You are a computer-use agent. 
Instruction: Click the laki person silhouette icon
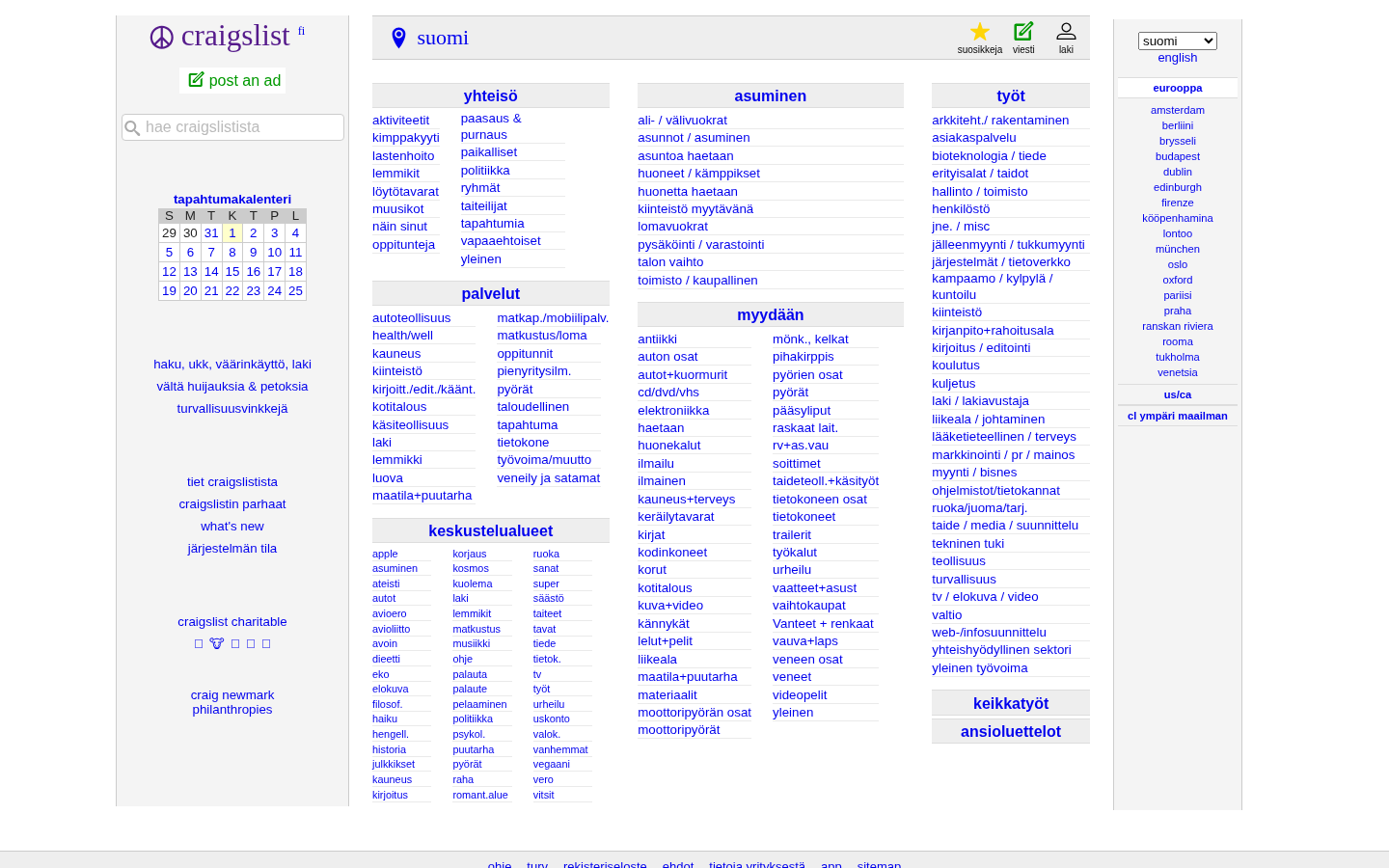(x=1066, y=31)
